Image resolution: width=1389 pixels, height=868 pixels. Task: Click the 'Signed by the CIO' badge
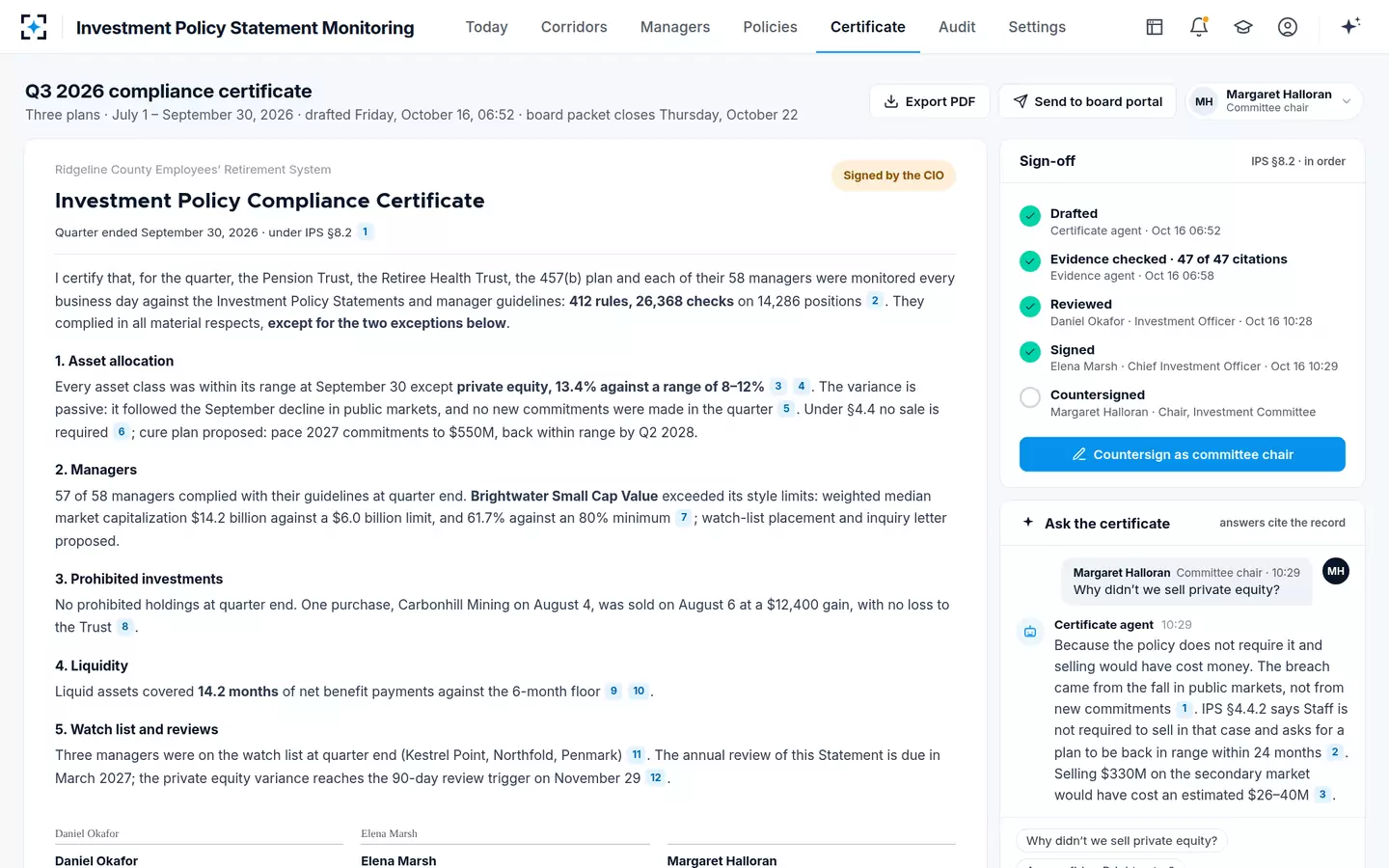(x=893, y=176)
